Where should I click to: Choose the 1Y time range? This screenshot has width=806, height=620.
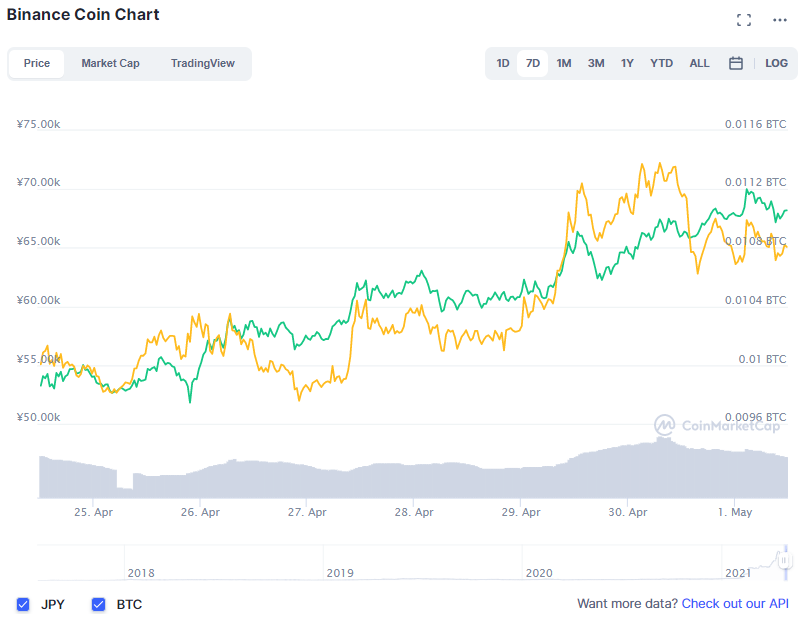(627, 63)
